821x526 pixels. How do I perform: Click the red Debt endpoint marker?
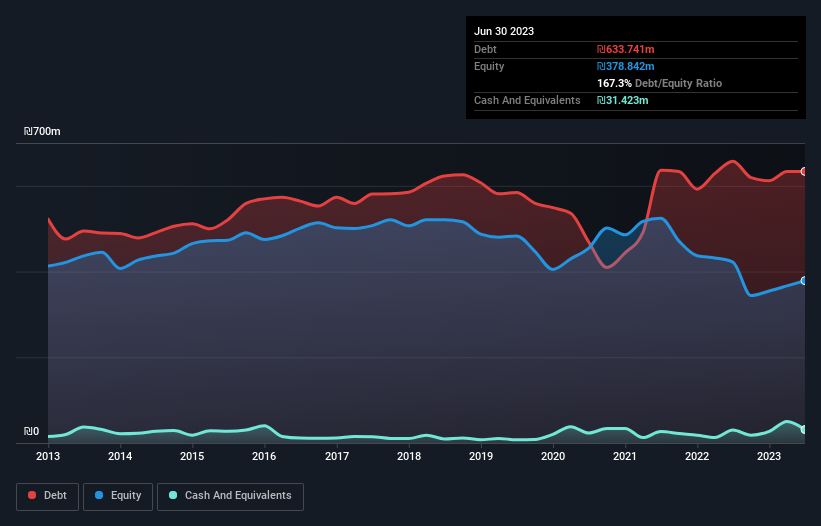coord(804,172)
